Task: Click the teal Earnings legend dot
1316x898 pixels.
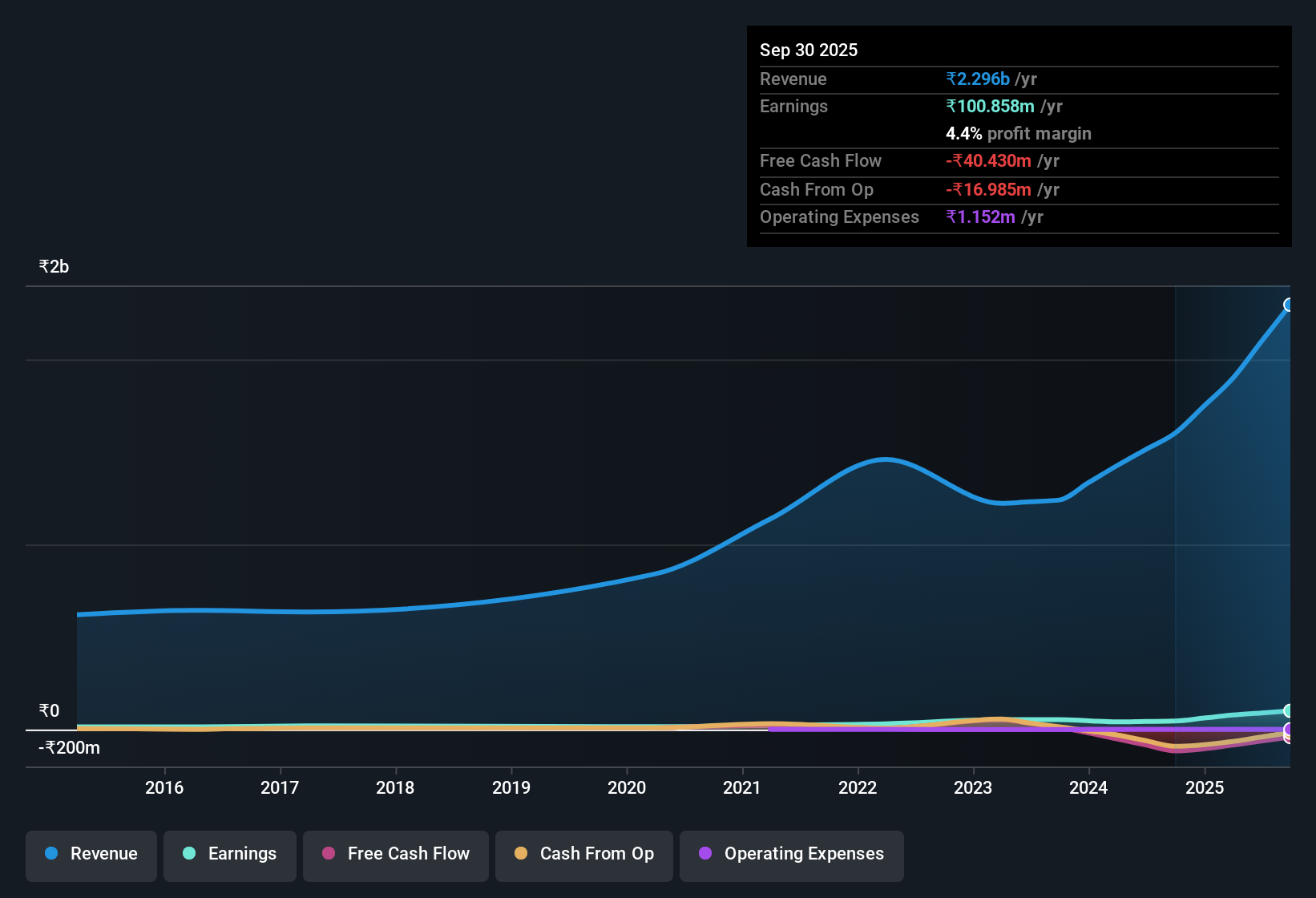Action: [x=190, y=854]
